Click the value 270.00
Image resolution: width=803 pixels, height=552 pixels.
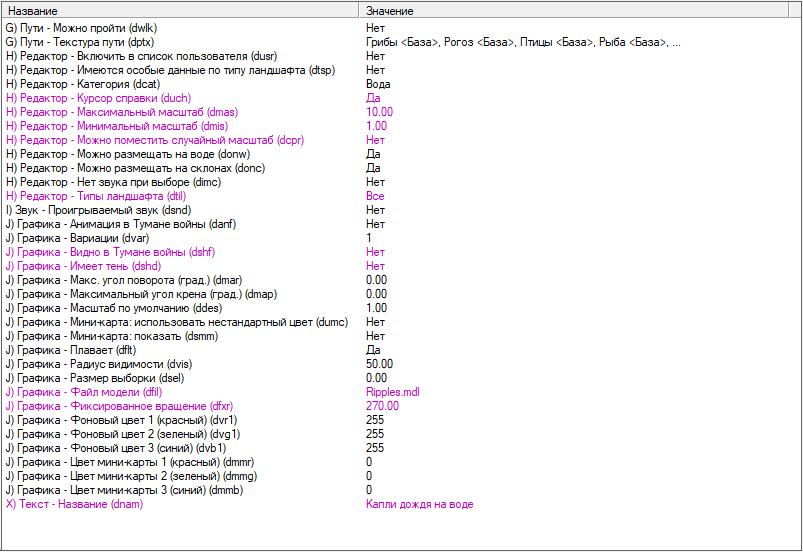[x=383, y=406]
